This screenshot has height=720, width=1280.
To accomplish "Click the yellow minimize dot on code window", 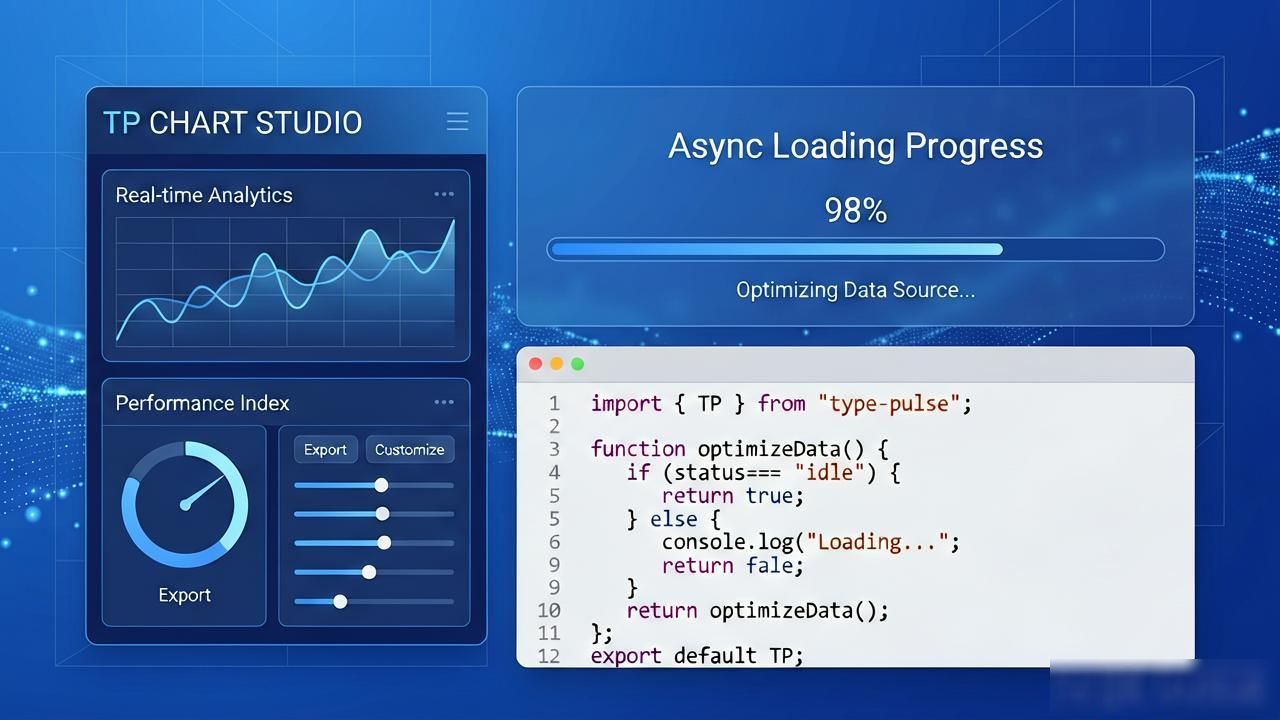I will tap(556, 364).
